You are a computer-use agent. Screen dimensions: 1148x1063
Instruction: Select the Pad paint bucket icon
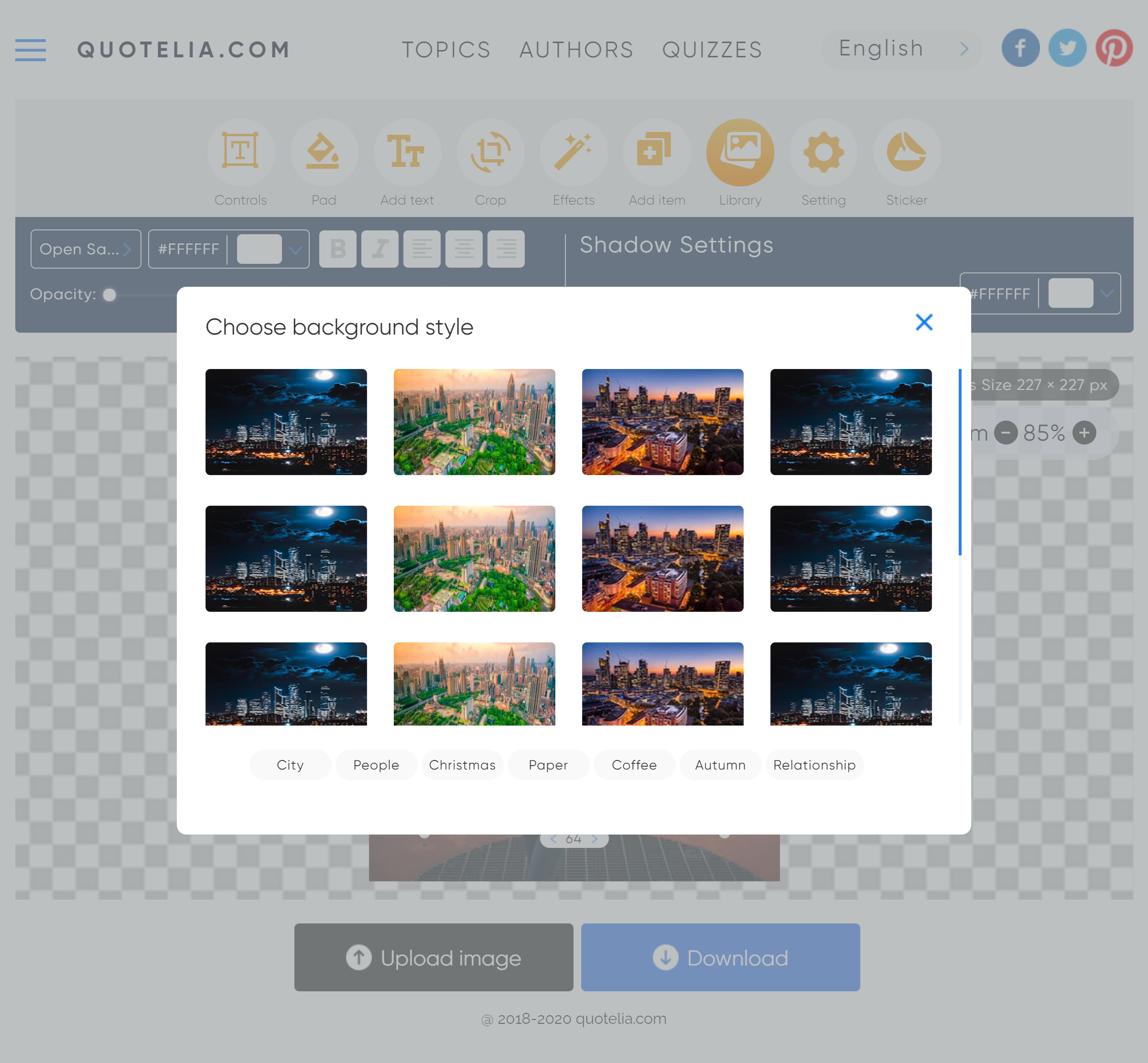324,152
